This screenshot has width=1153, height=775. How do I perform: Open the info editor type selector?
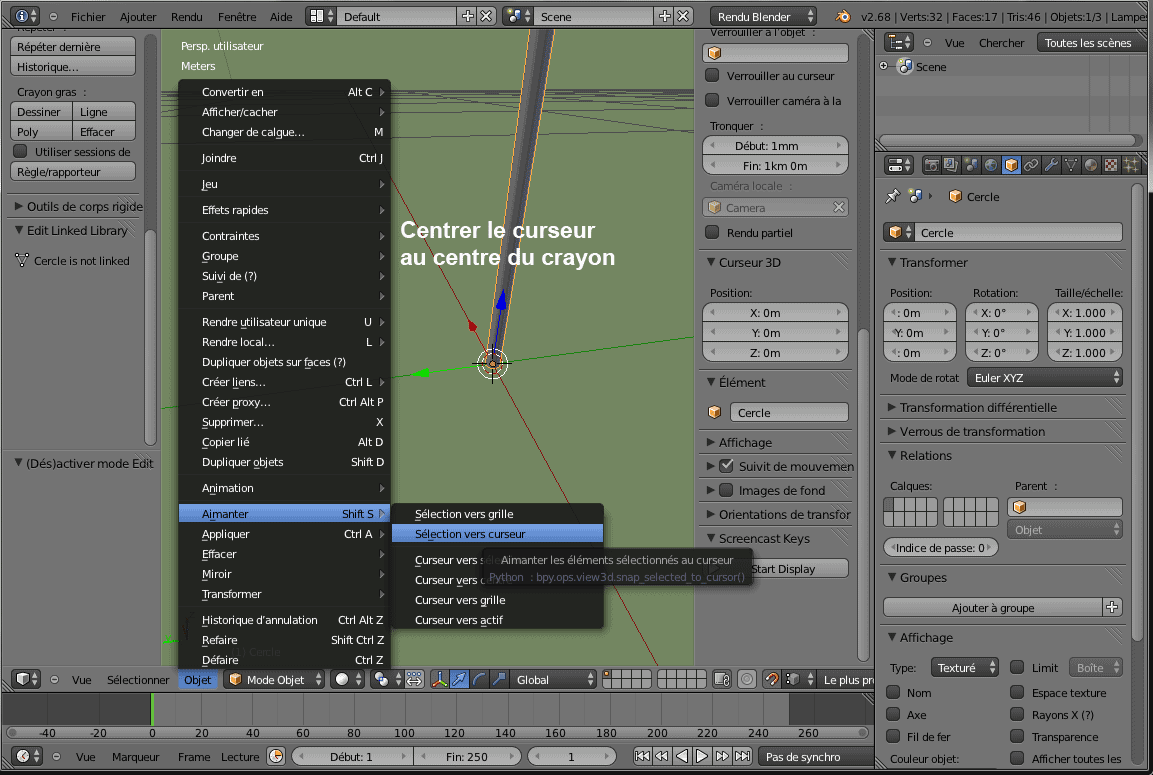coord(26,16)
